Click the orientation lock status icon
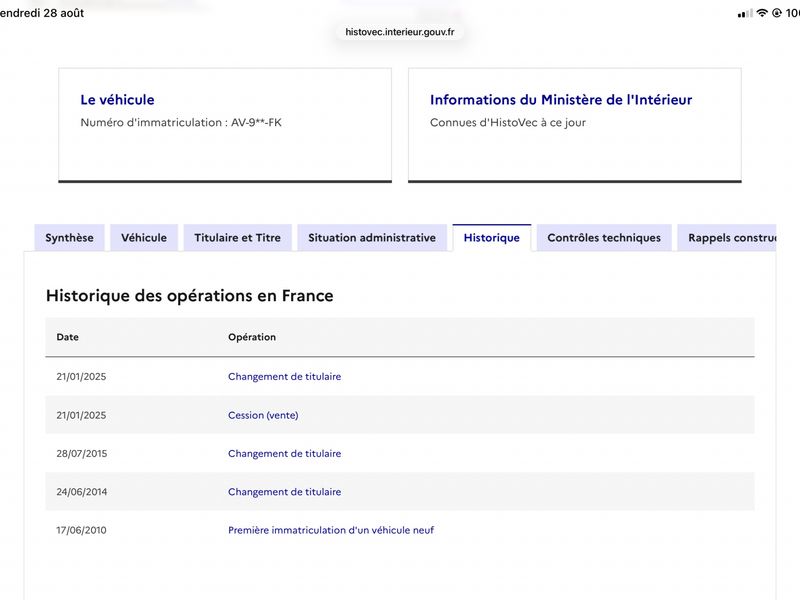The image size is (800, 600). (x=777, y=13)
